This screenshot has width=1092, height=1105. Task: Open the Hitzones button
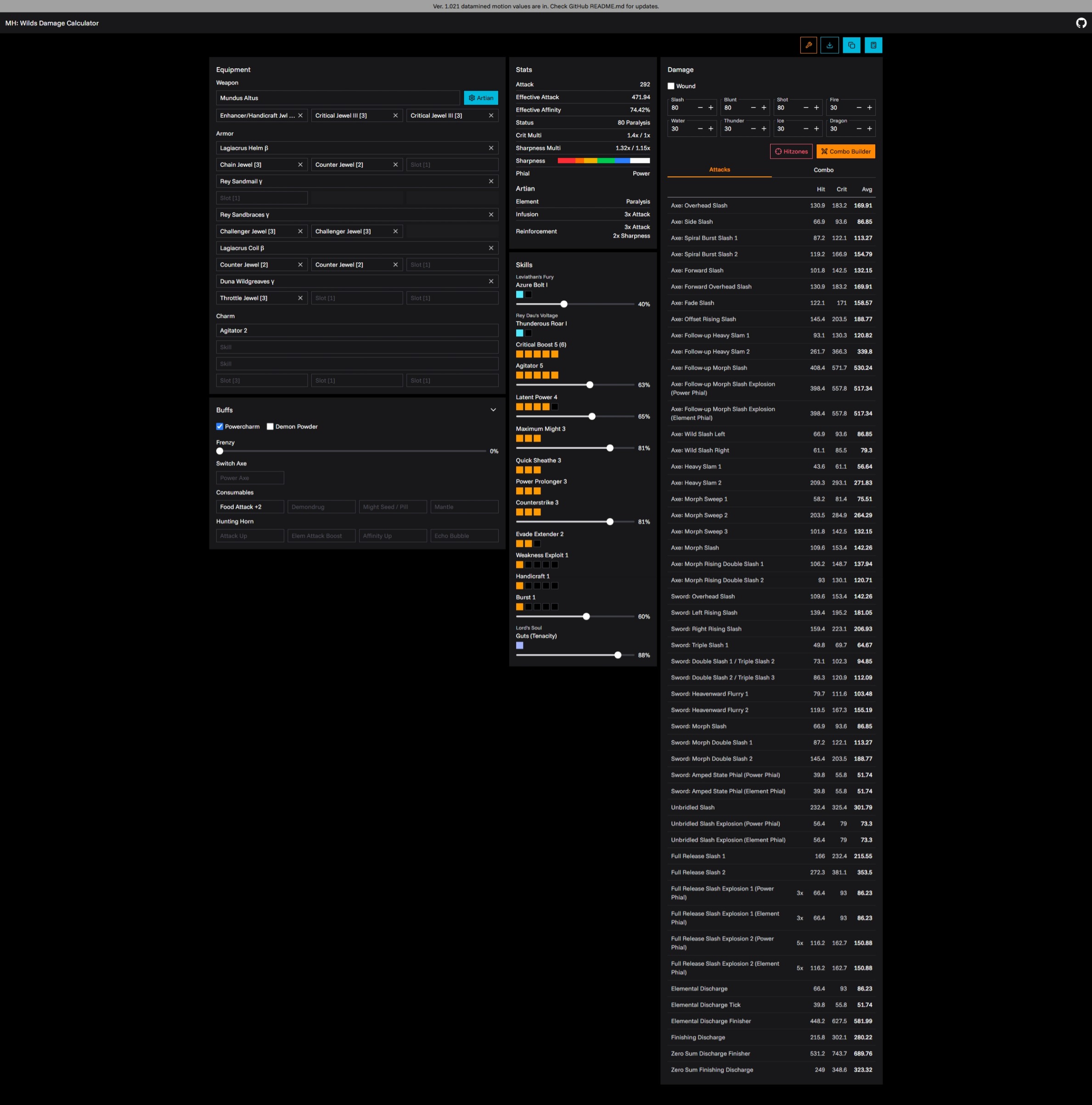(x=791, y=152)
